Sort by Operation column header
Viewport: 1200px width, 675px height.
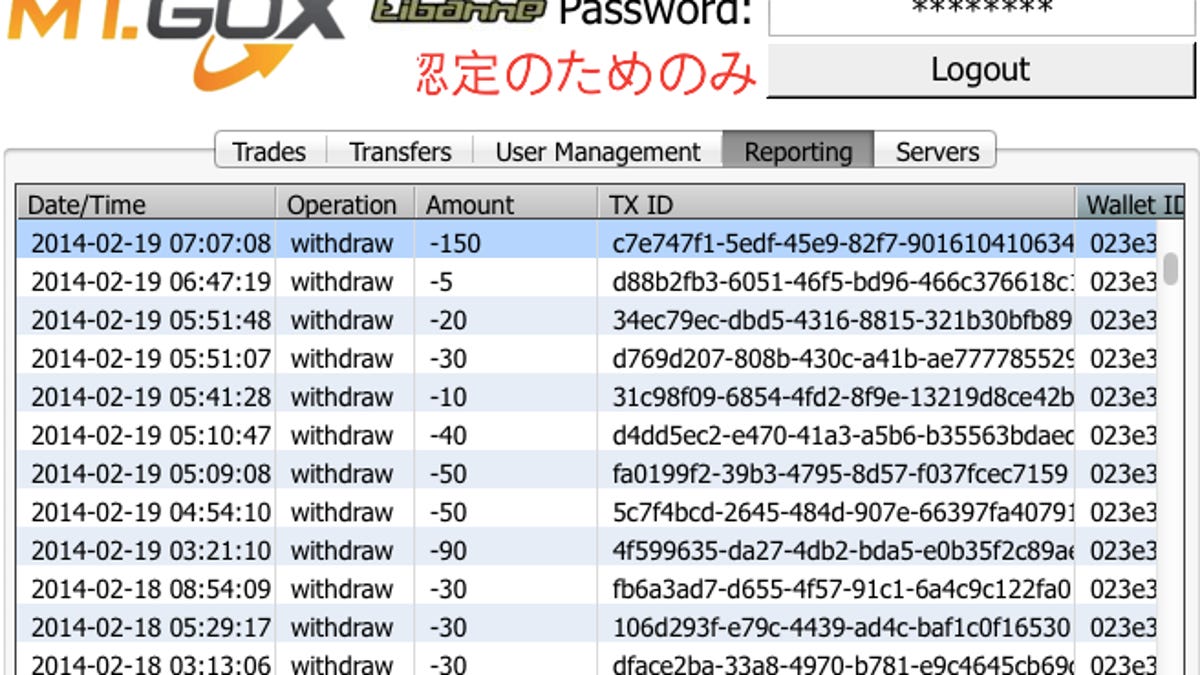pos(343,205)
